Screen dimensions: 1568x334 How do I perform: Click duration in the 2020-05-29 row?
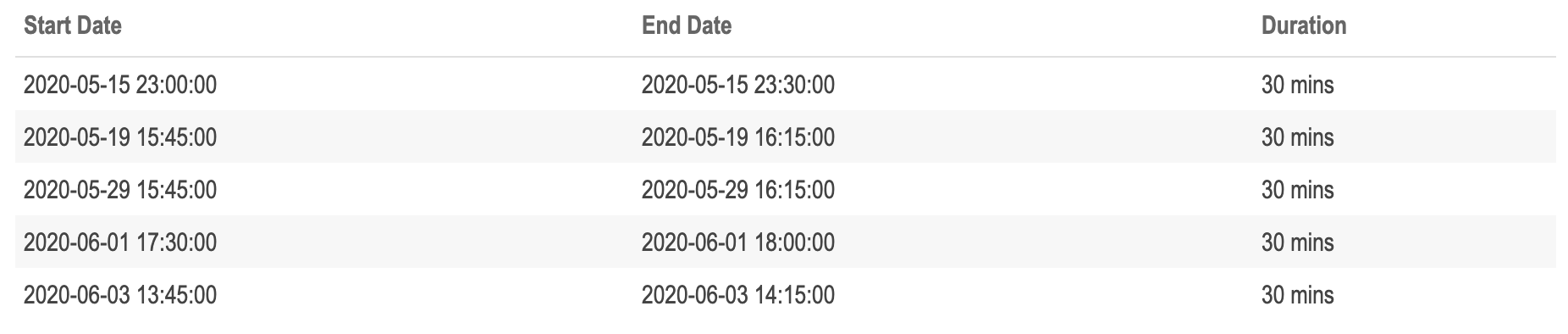click(1298, 190)
